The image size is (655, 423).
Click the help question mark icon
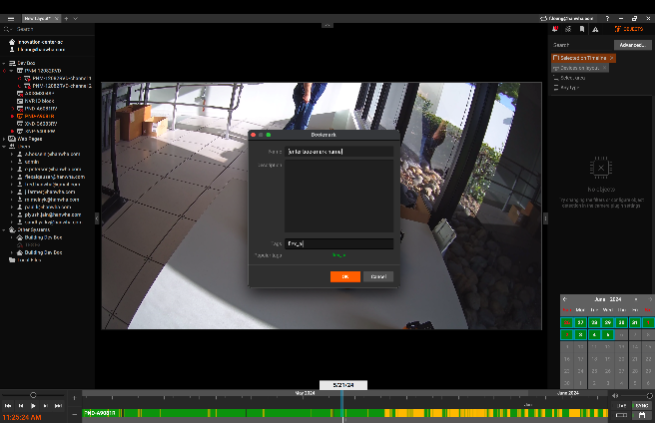[x=607, y=18]
